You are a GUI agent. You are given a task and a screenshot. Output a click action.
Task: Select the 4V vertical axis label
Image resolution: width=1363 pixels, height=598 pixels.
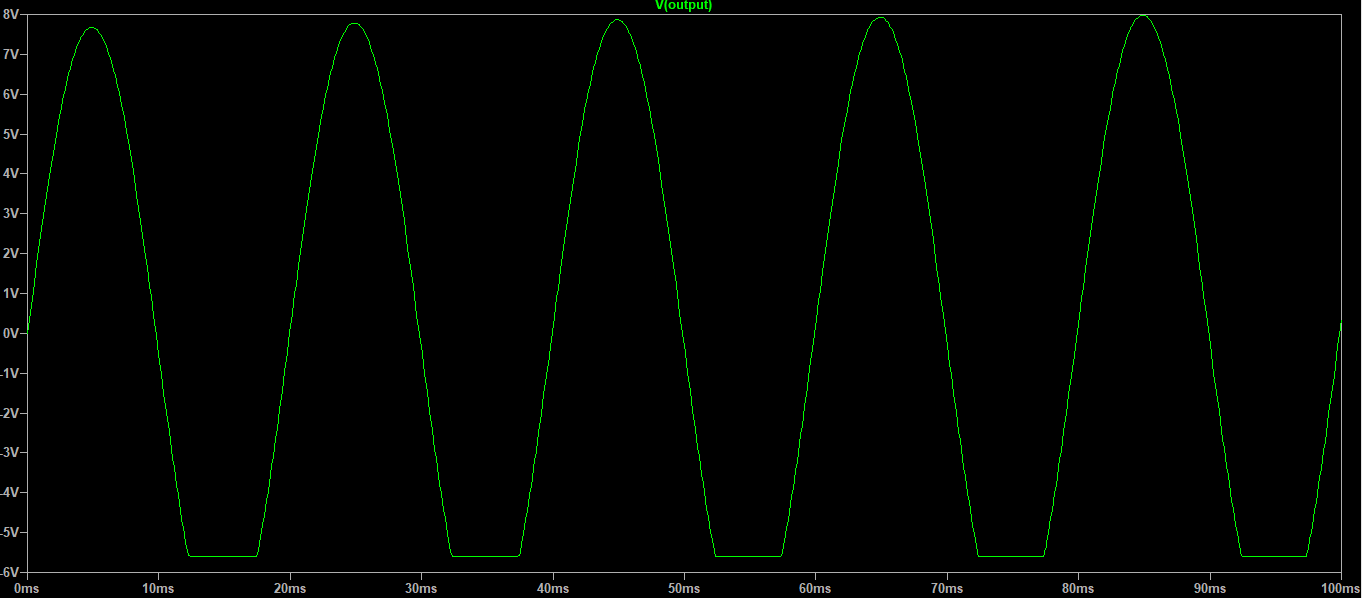click(11, 174)
